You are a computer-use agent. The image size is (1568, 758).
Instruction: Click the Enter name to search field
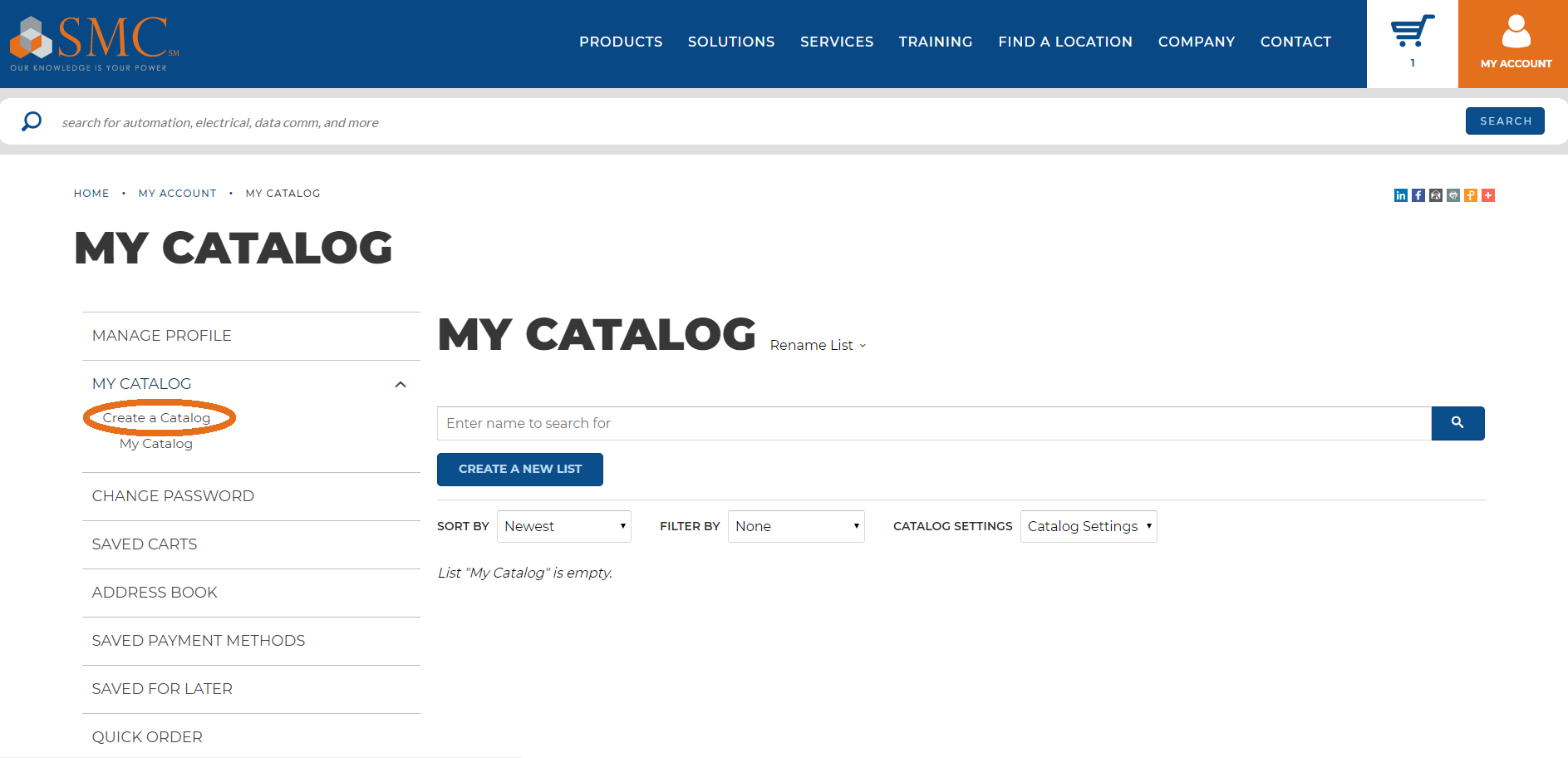[x=933, y=423]
